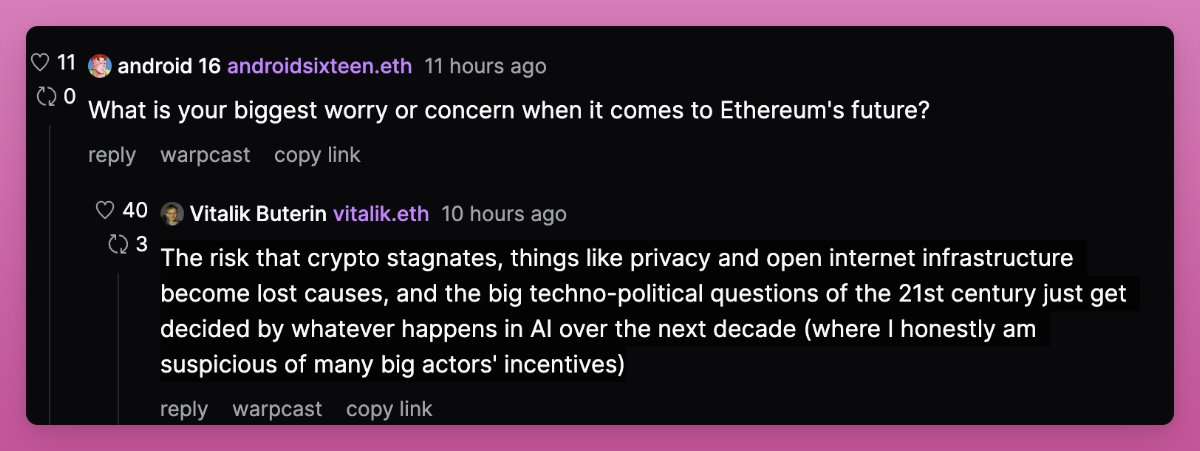Reply to Vitalik Buterin's comment
Viewport: 1200px width, 451px height.
point(184,409)
